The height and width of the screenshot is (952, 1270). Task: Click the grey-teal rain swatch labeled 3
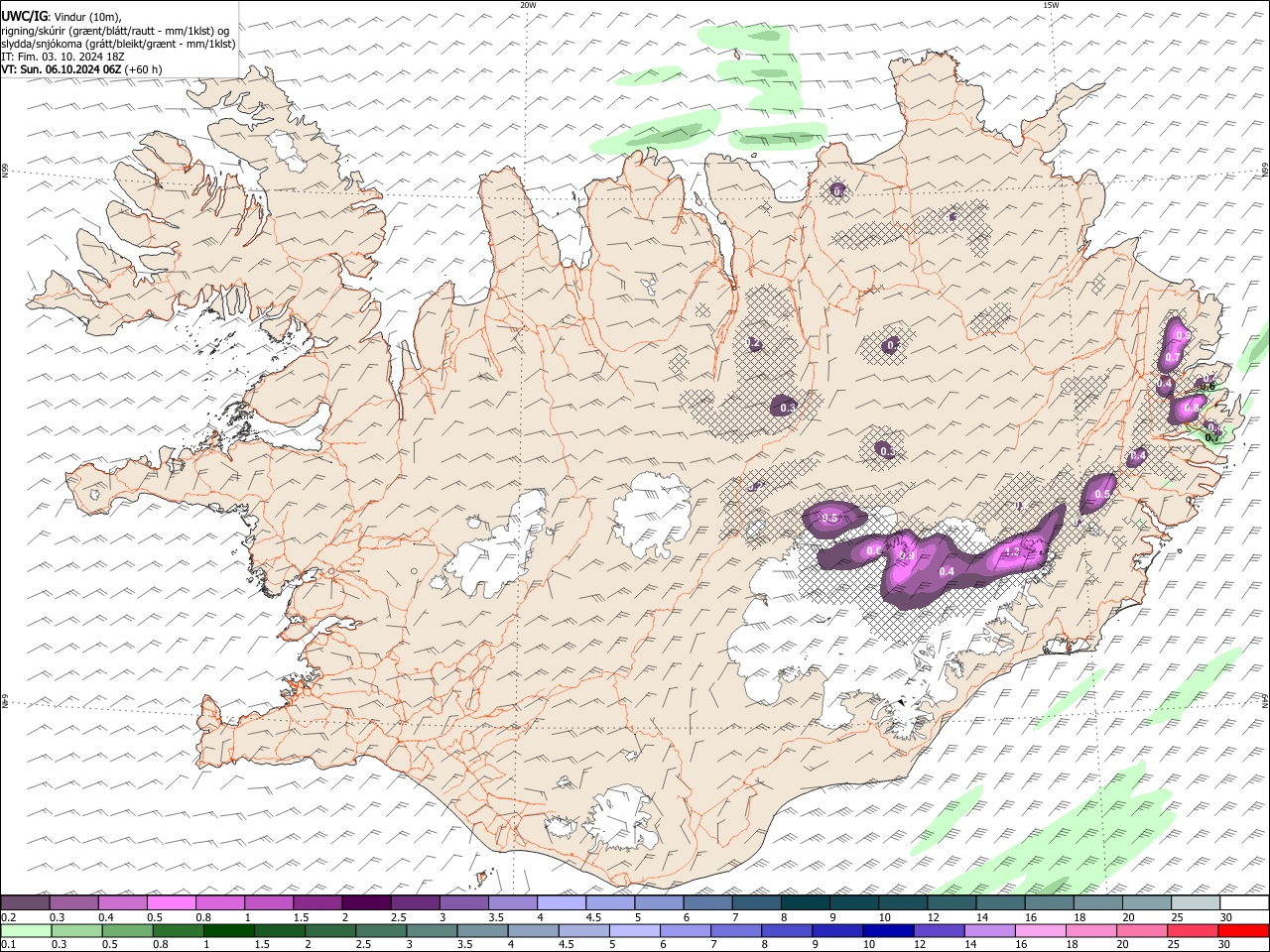(x=432, y=931)
